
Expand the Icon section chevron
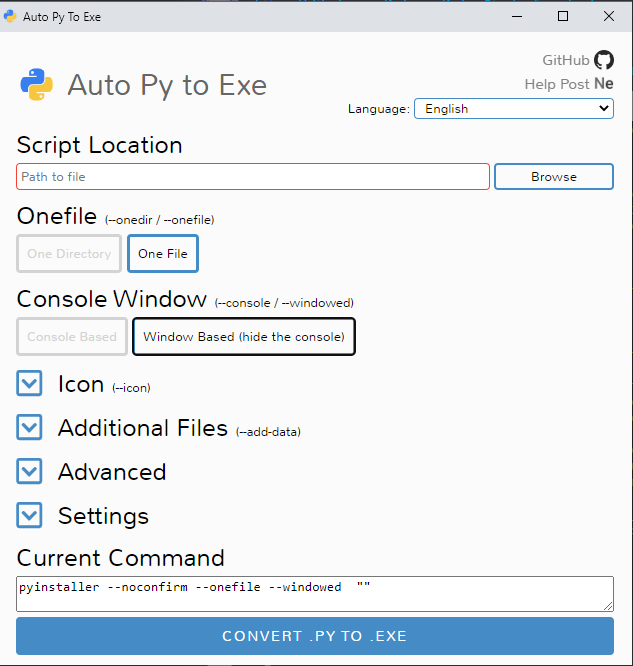click(x=29, y=383)
